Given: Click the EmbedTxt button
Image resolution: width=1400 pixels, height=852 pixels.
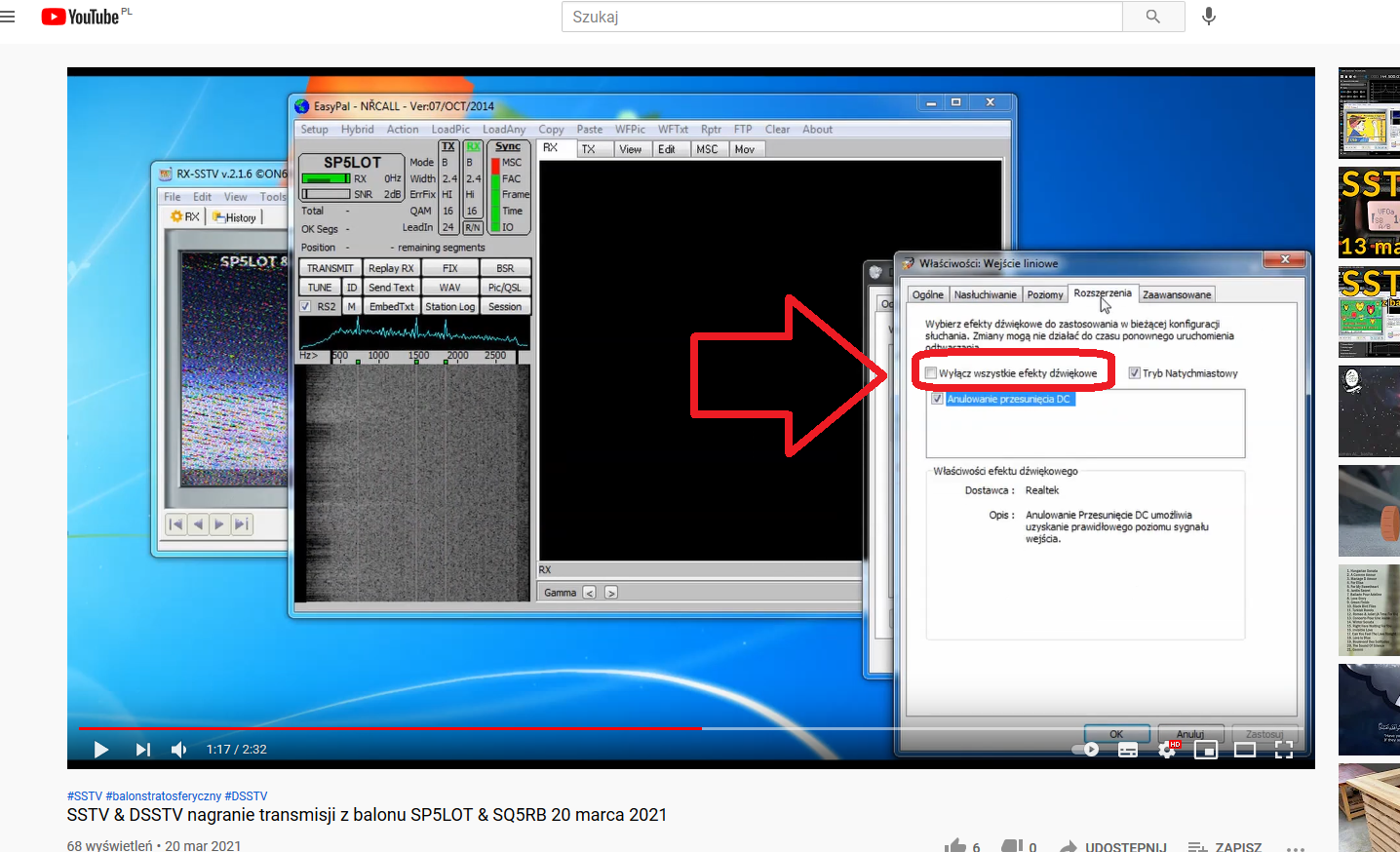Looking at the screenshot, I should pos(391,307).
